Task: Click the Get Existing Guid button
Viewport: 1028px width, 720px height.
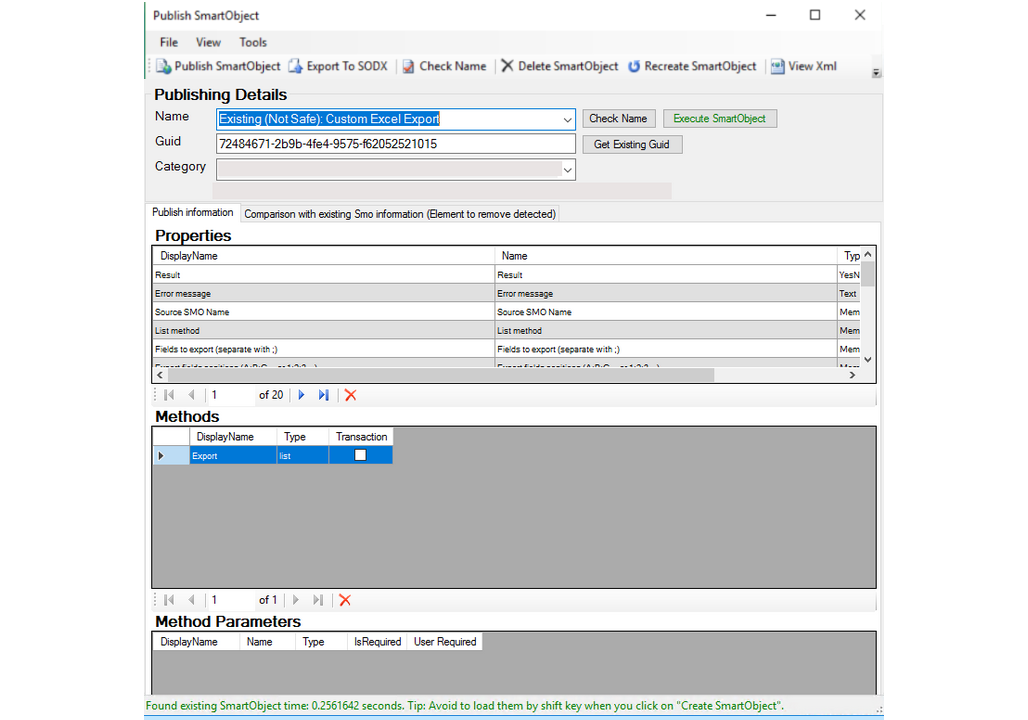Action: click(631, 145)
